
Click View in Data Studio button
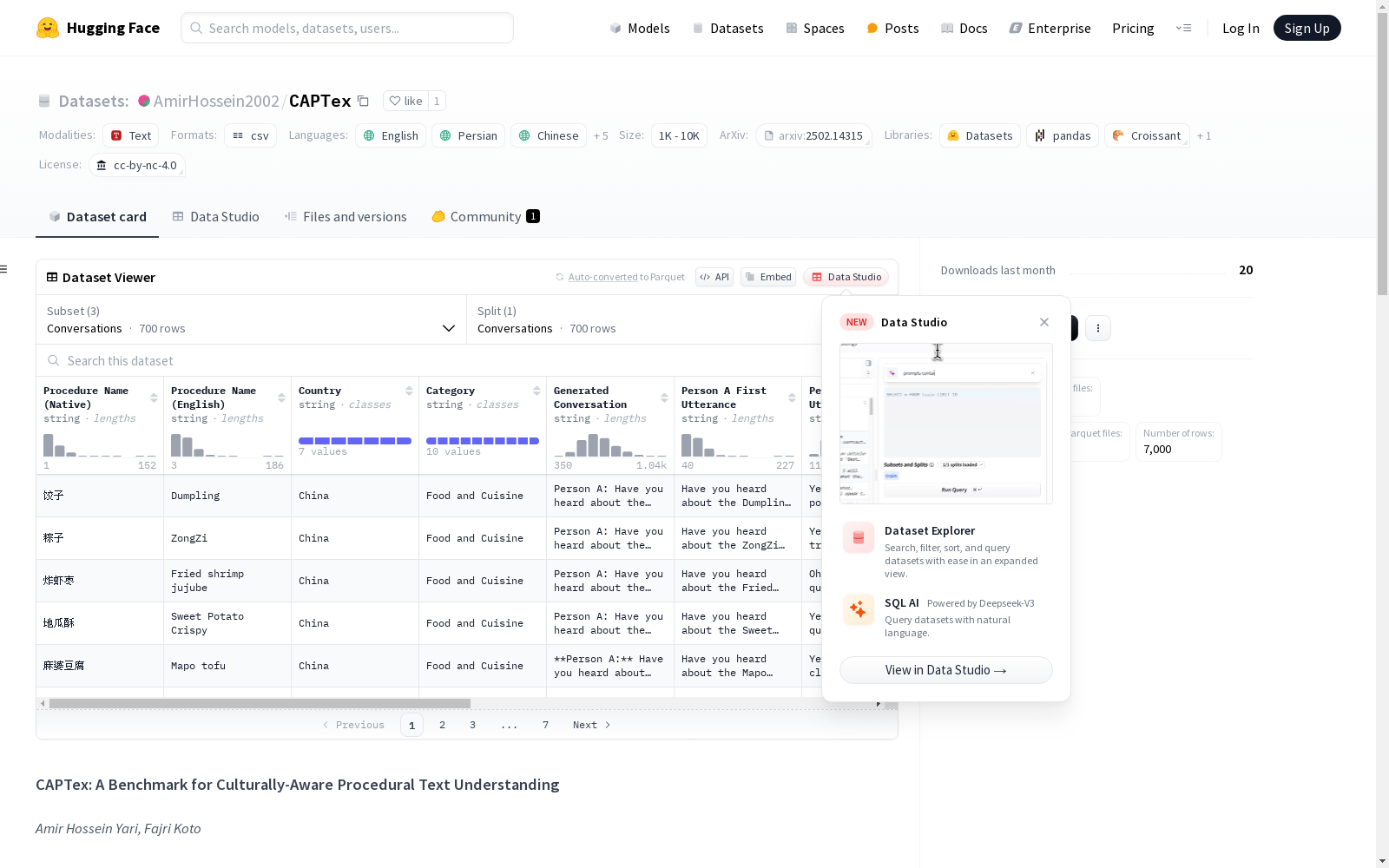[946, 670]
